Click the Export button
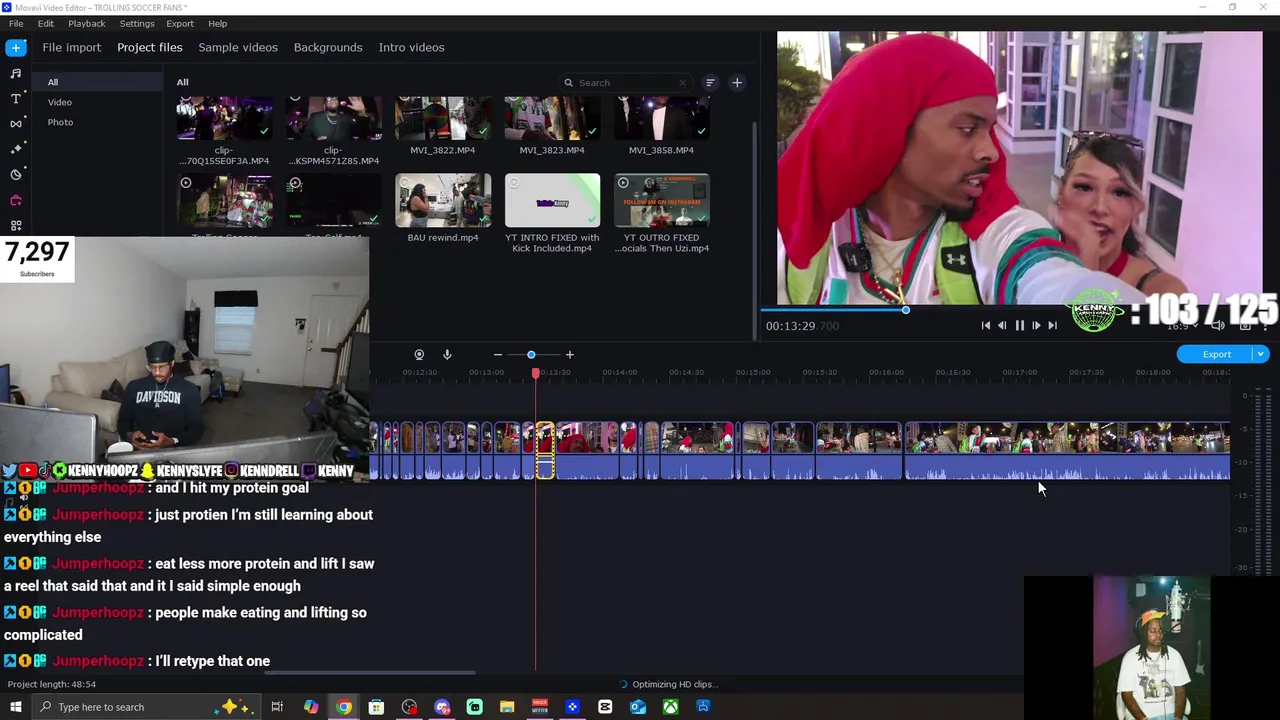The width and height of the screenshot is (1280, 720). [x=1216, y=354]
